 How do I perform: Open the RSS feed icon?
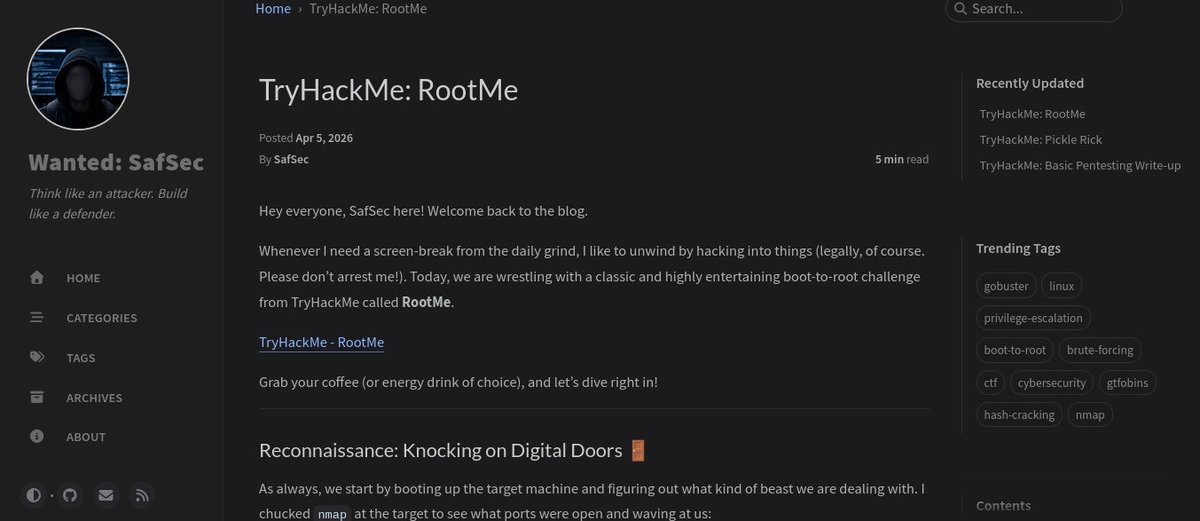141,494
